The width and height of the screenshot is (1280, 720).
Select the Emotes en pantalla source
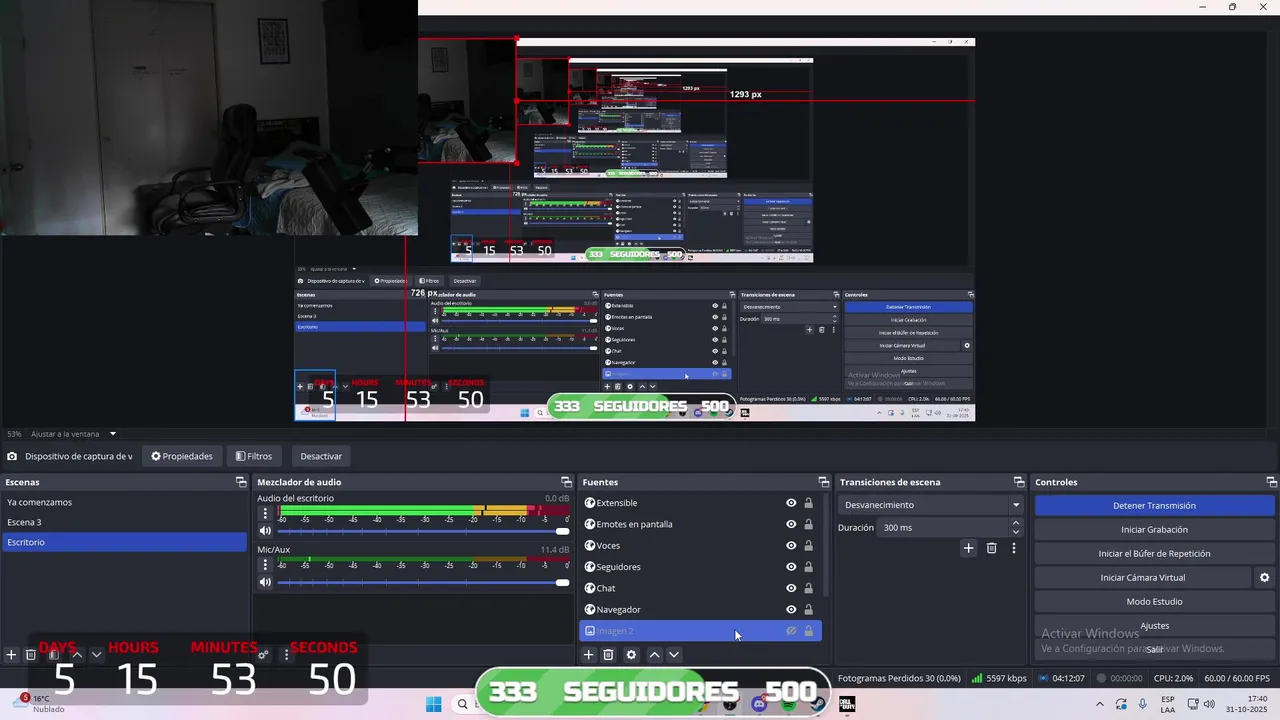click(700, 524)
